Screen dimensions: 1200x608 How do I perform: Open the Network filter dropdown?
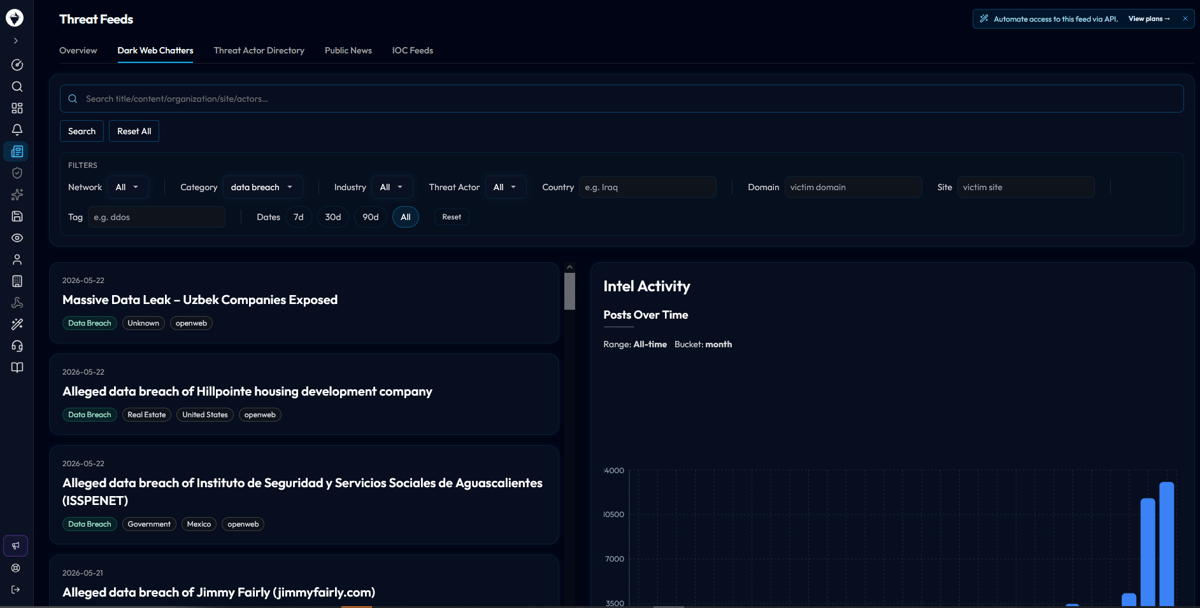coord(127,187)
